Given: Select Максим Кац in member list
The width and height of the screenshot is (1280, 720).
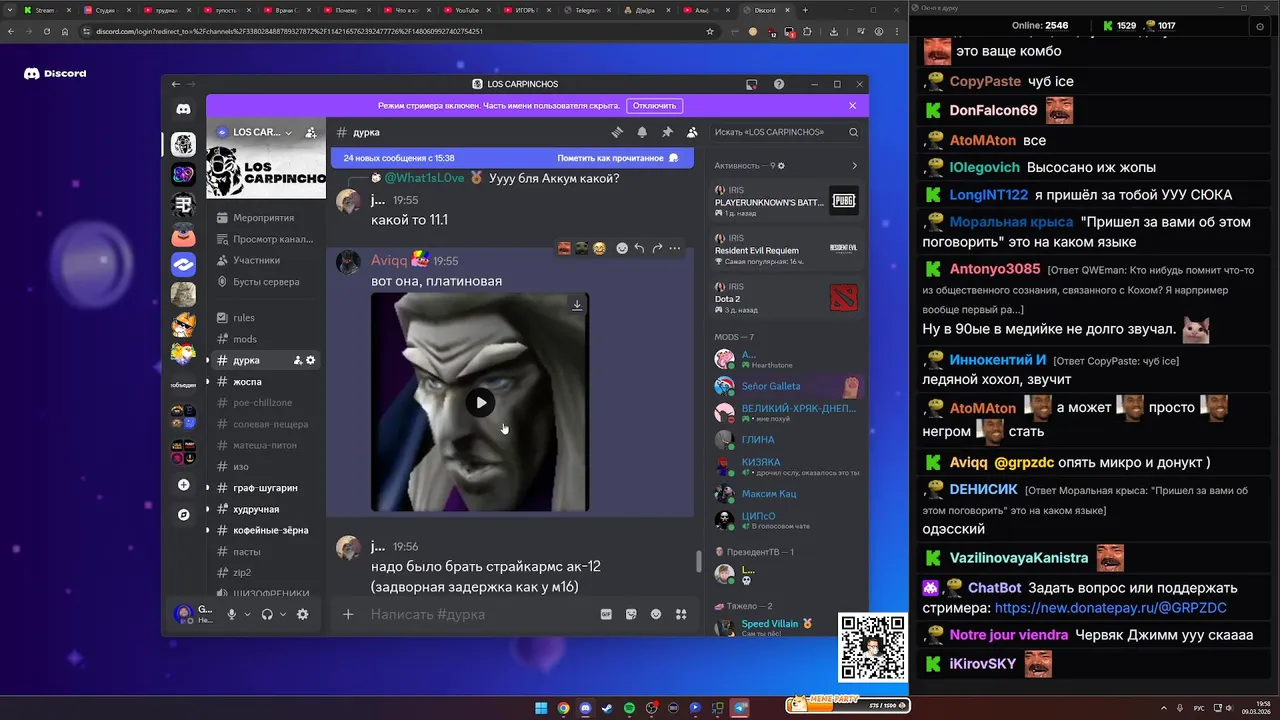Looking at the screenshot, I should (787, 494).
